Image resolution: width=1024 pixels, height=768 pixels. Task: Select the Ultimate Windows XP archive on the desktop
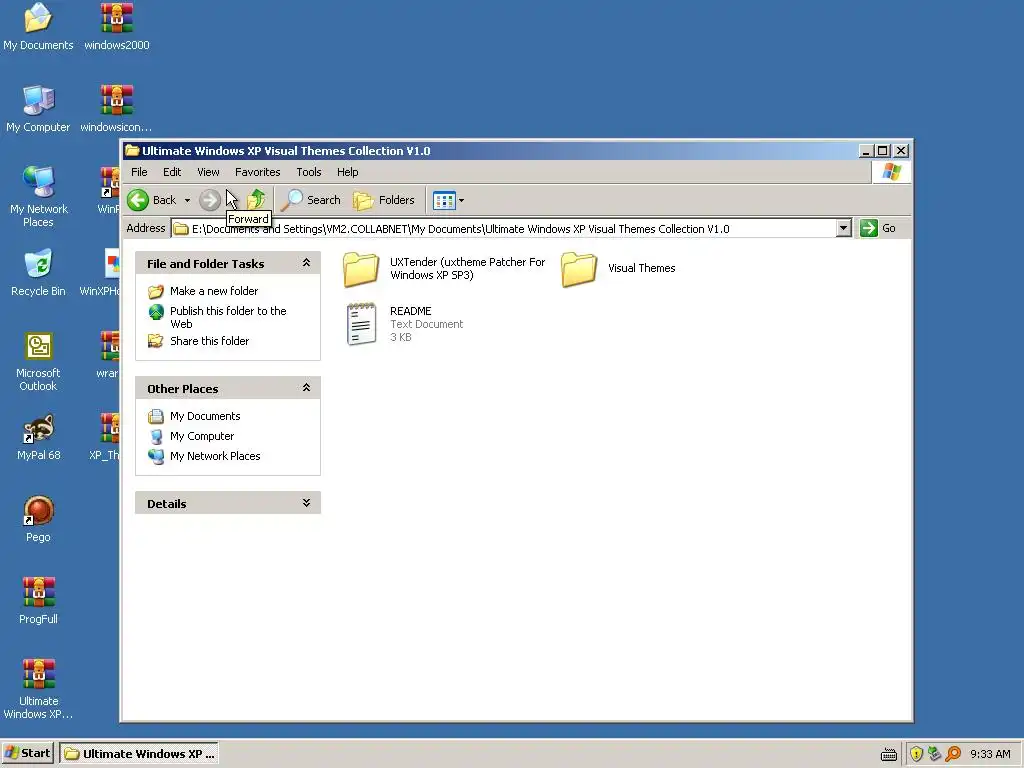click(x=38, y=689)
